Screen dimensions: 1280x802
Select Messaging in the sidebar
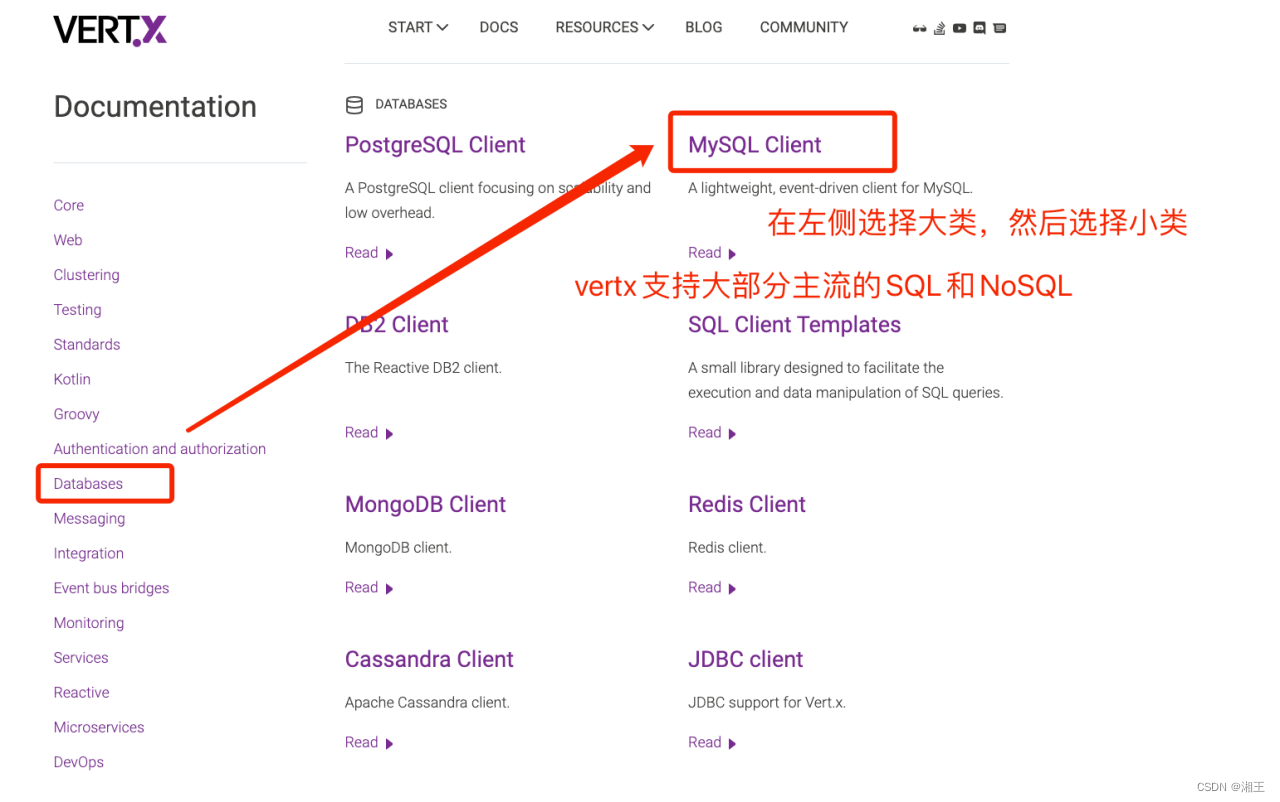tap(89, 518)
